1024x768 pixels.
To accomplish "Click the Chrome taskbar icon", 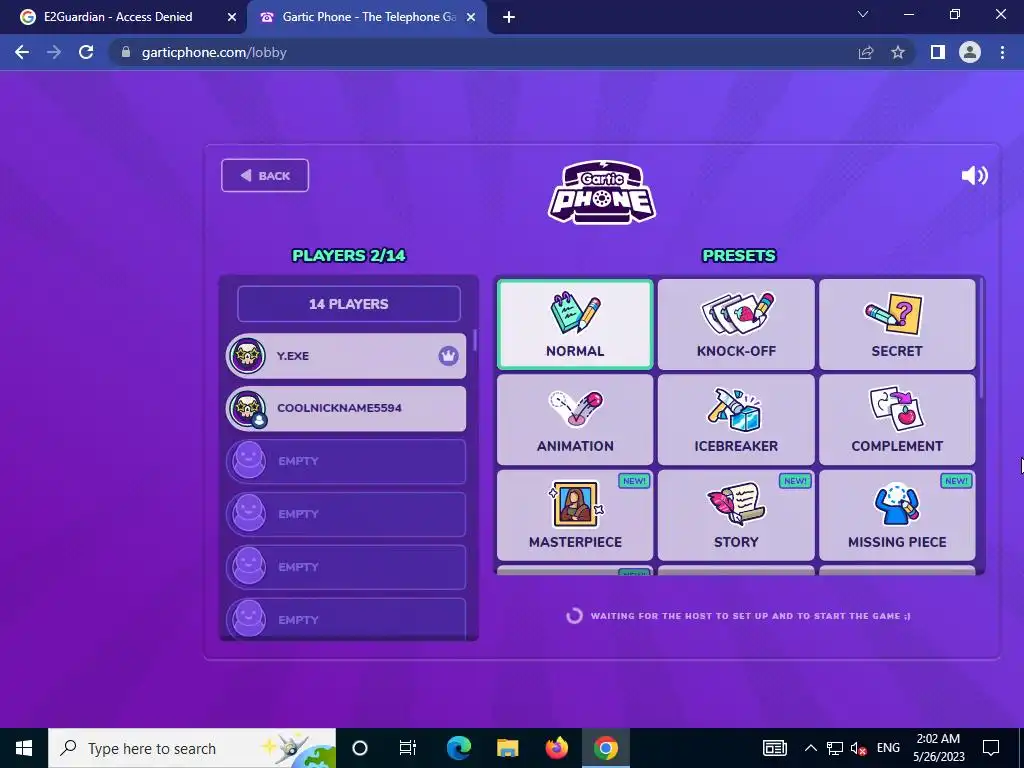I will [605, 748].
